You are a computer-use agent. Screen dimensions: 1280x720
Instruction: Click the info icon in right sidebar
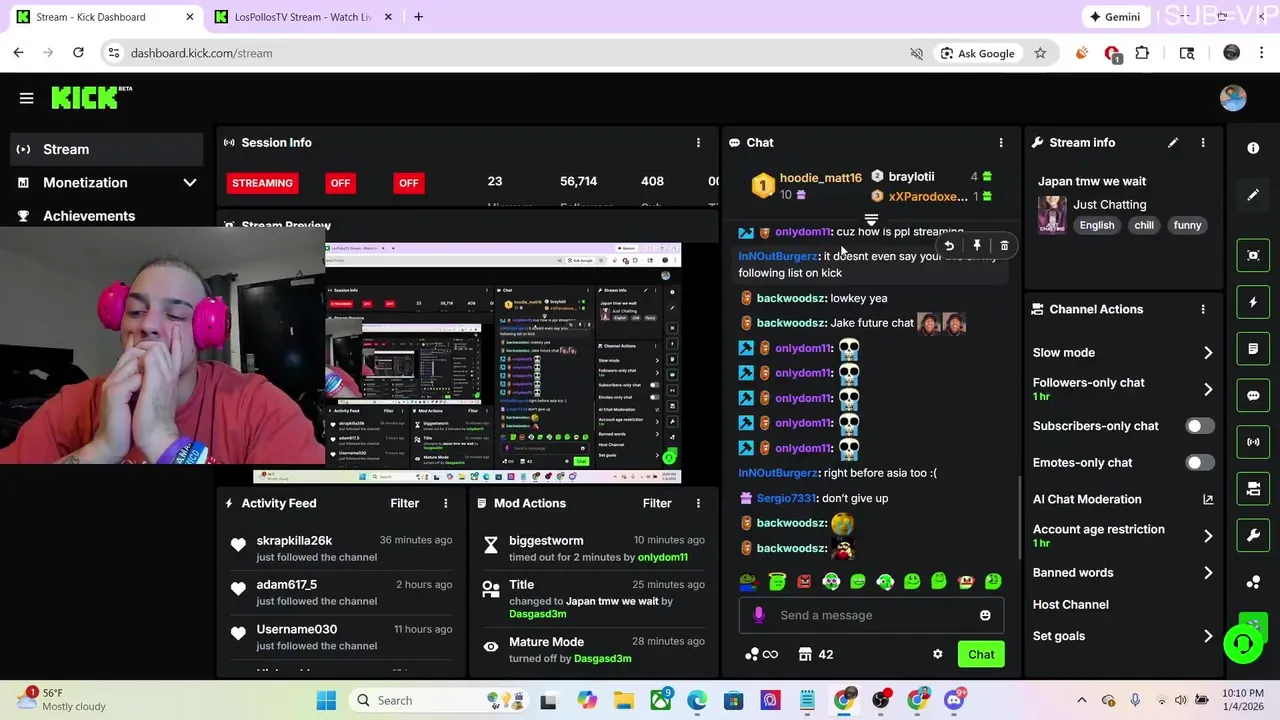coord(1253,148)
